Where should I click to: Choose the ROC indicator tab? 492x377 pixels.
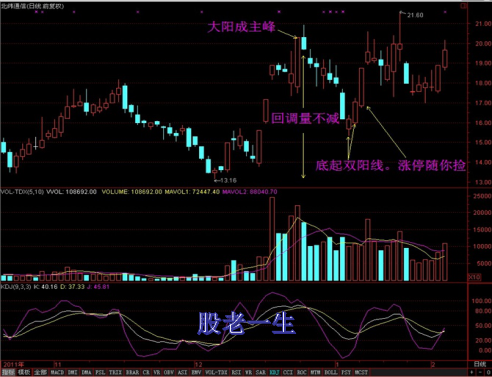point(302,372)
